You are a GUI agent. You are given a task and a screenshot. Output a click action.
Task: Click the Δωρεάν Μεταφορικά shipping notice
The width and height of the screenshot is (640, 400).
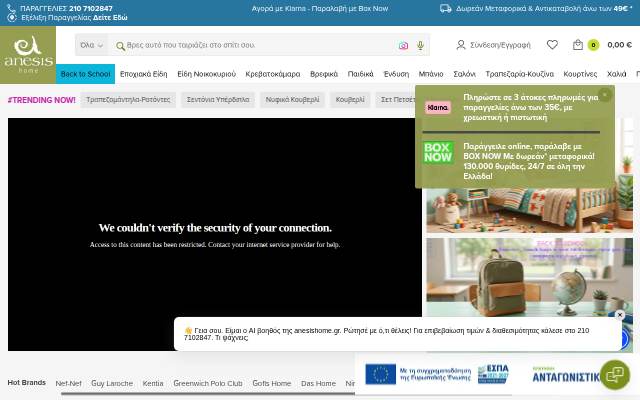pyautogui.click(x=544, y=8)
